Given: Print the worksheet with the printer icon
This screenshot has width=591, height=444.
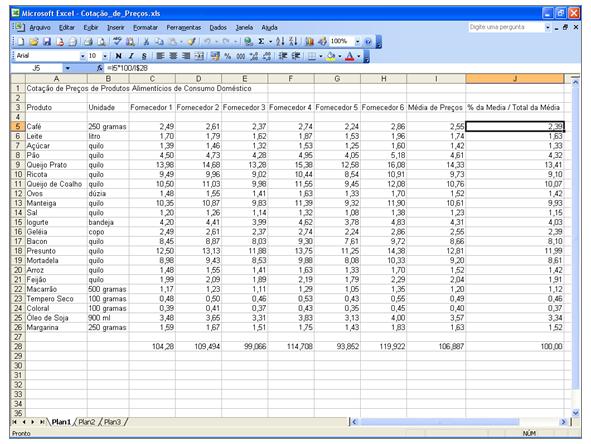Looking at the screenshot, I should click(88, 41).
